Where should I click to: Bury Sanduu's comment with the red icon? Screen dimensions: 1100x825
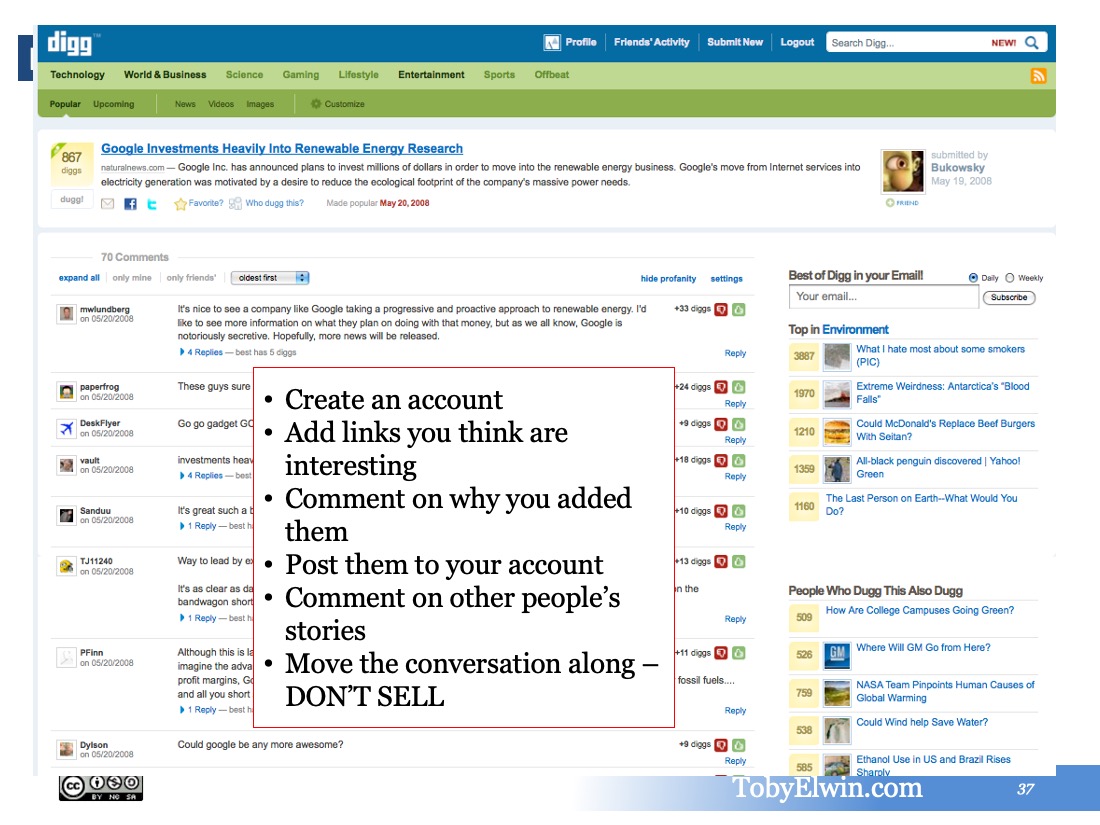[x=720, y=511]
